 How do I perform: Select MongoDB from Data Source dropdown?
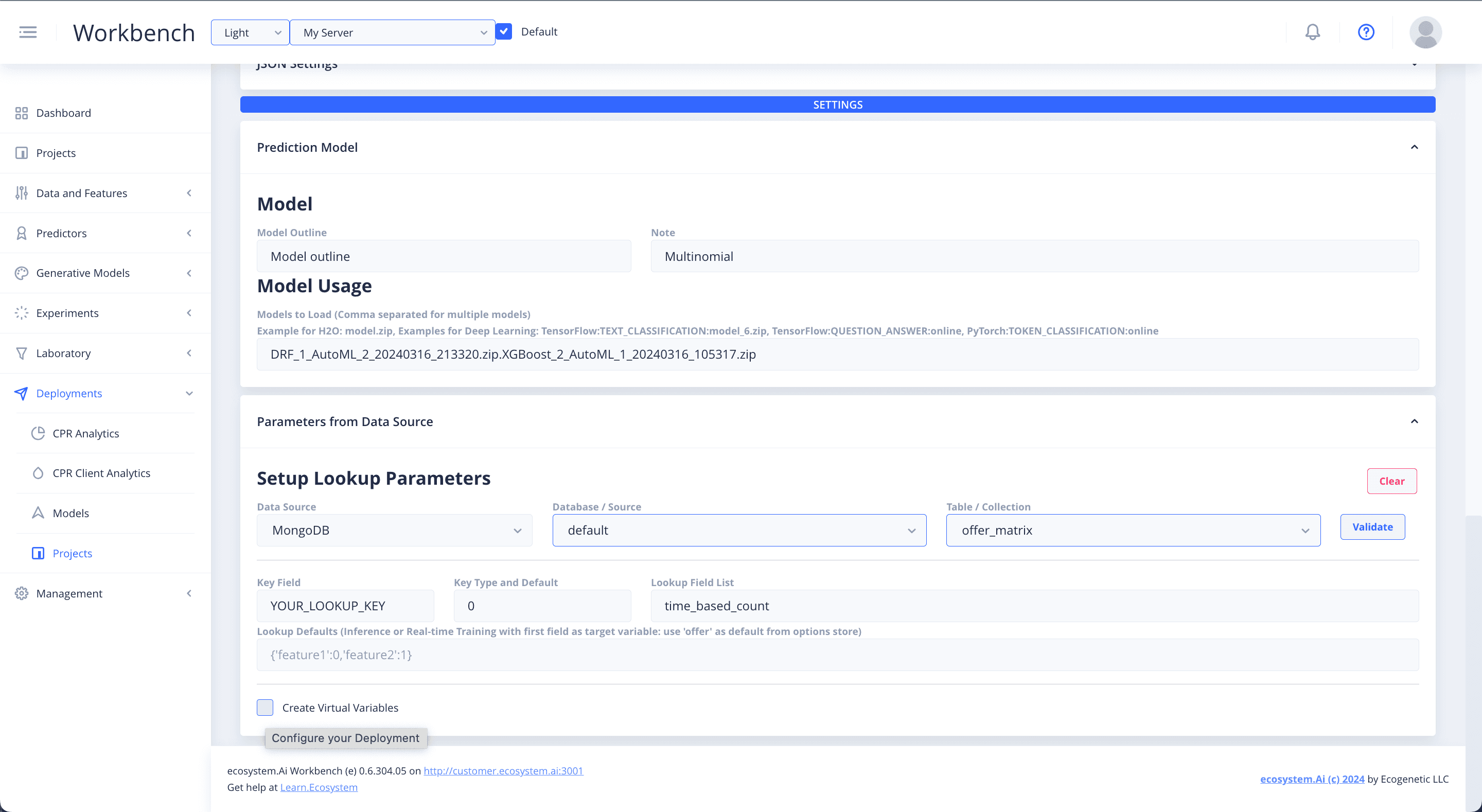coord(394,530)
